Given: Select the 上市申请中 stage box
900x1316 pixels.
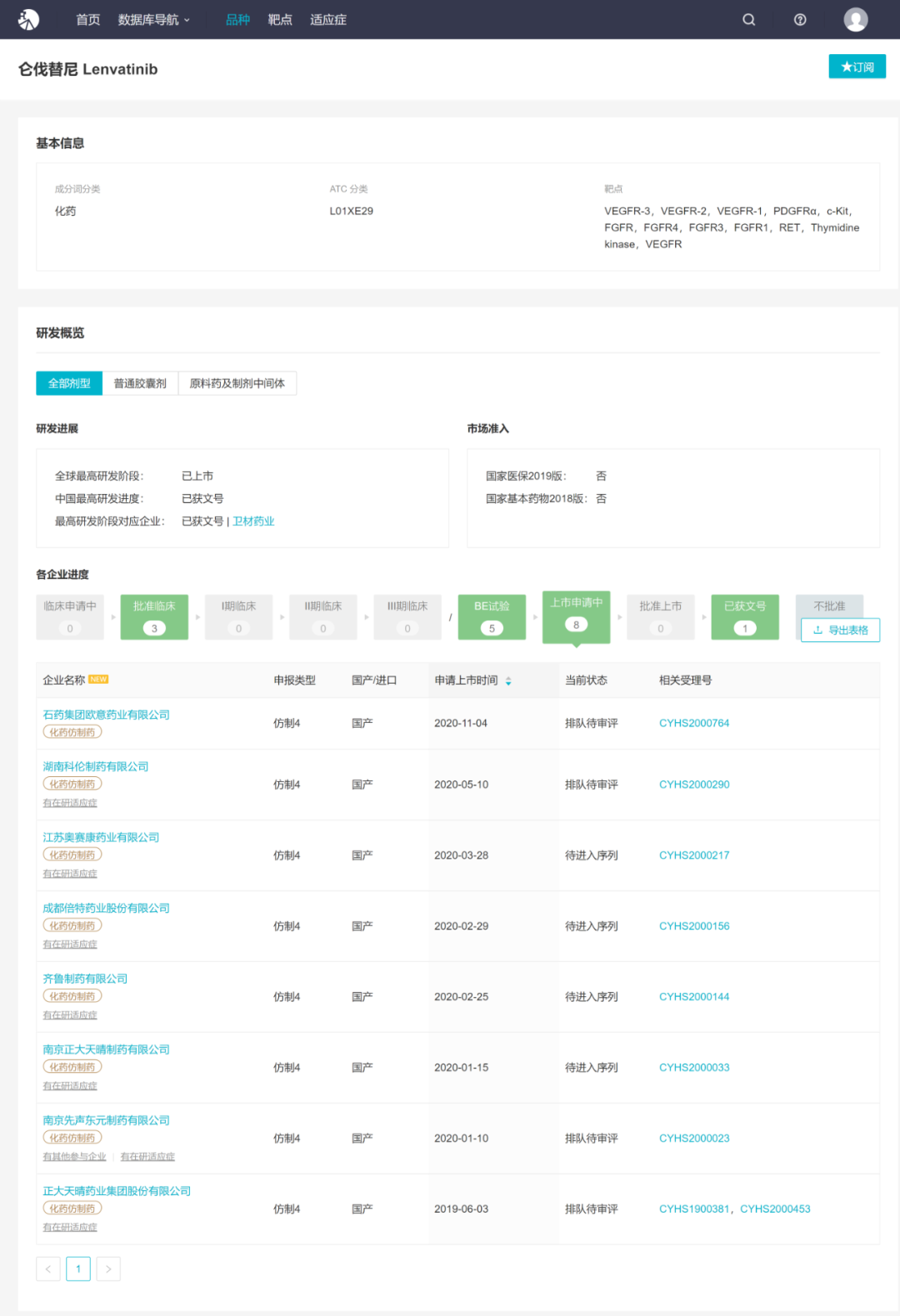Looking at the screenshot, I should click(x=577, y=616).
